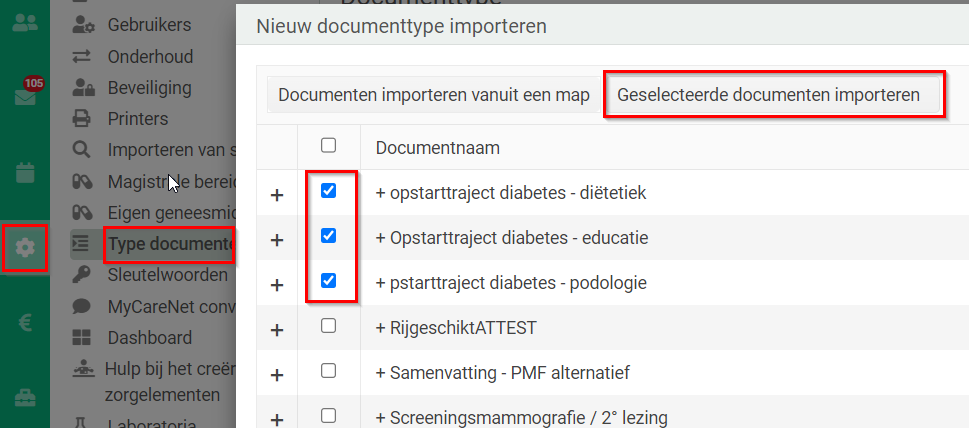This screenshot has width=969, height=428.
Task: Expand the RijgeschiktATTEST row plus sign
Action: tap(277, 330)
